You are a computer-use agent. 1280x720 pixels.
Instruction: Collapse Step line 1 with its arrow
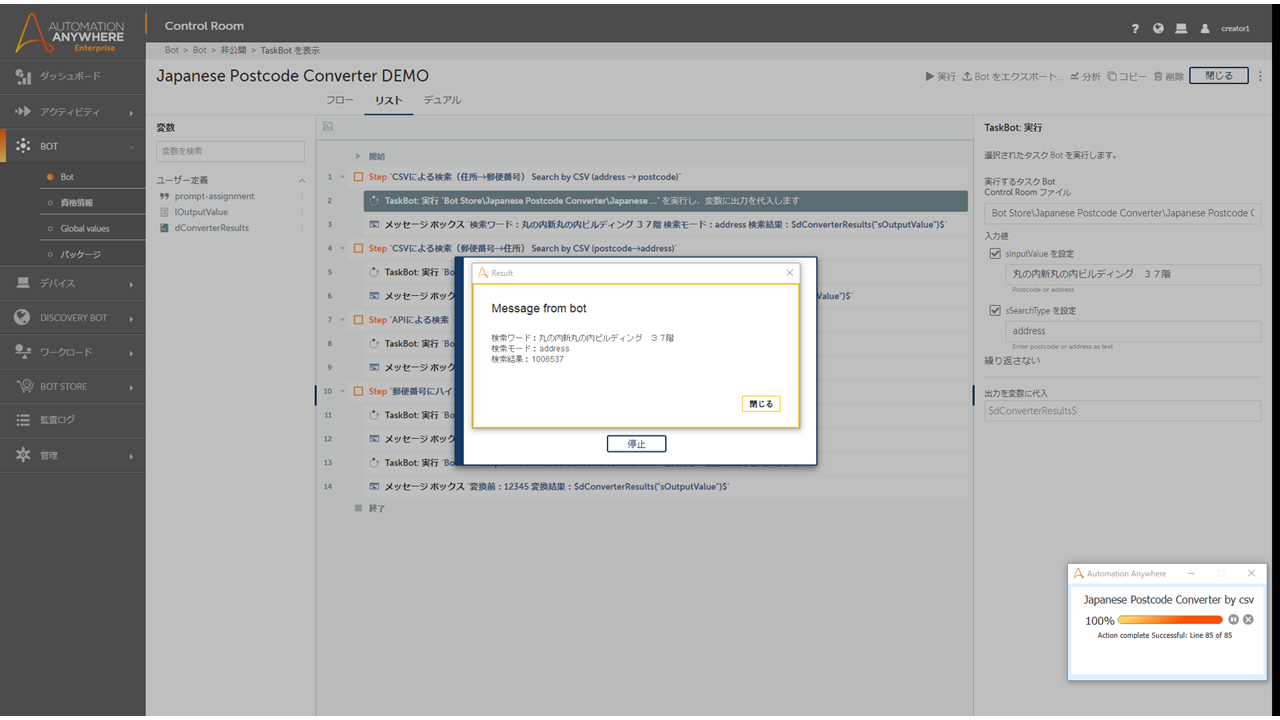click(343, 177)
